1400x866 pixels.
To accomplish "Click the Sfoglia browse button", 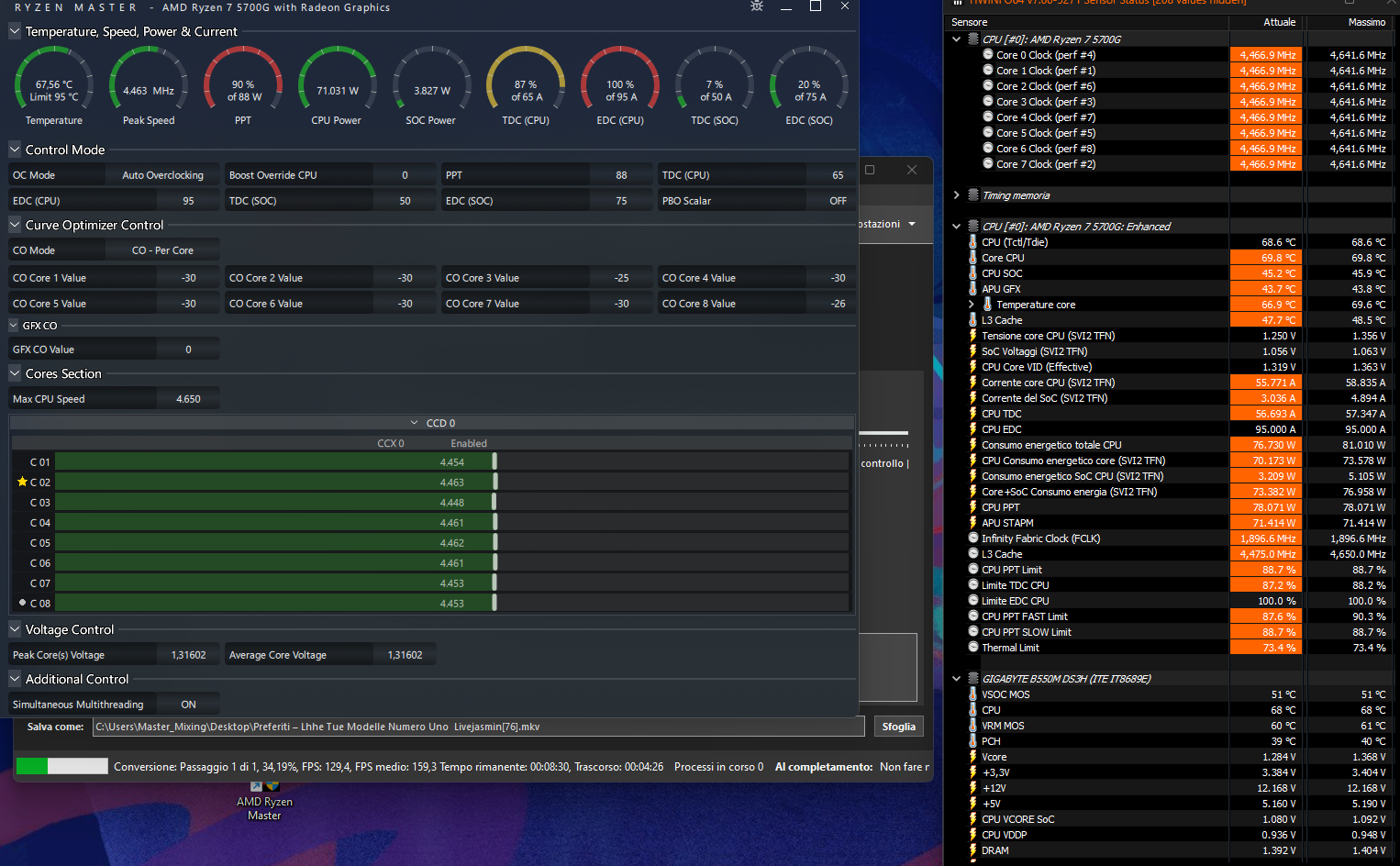I will tap(899, 727).
